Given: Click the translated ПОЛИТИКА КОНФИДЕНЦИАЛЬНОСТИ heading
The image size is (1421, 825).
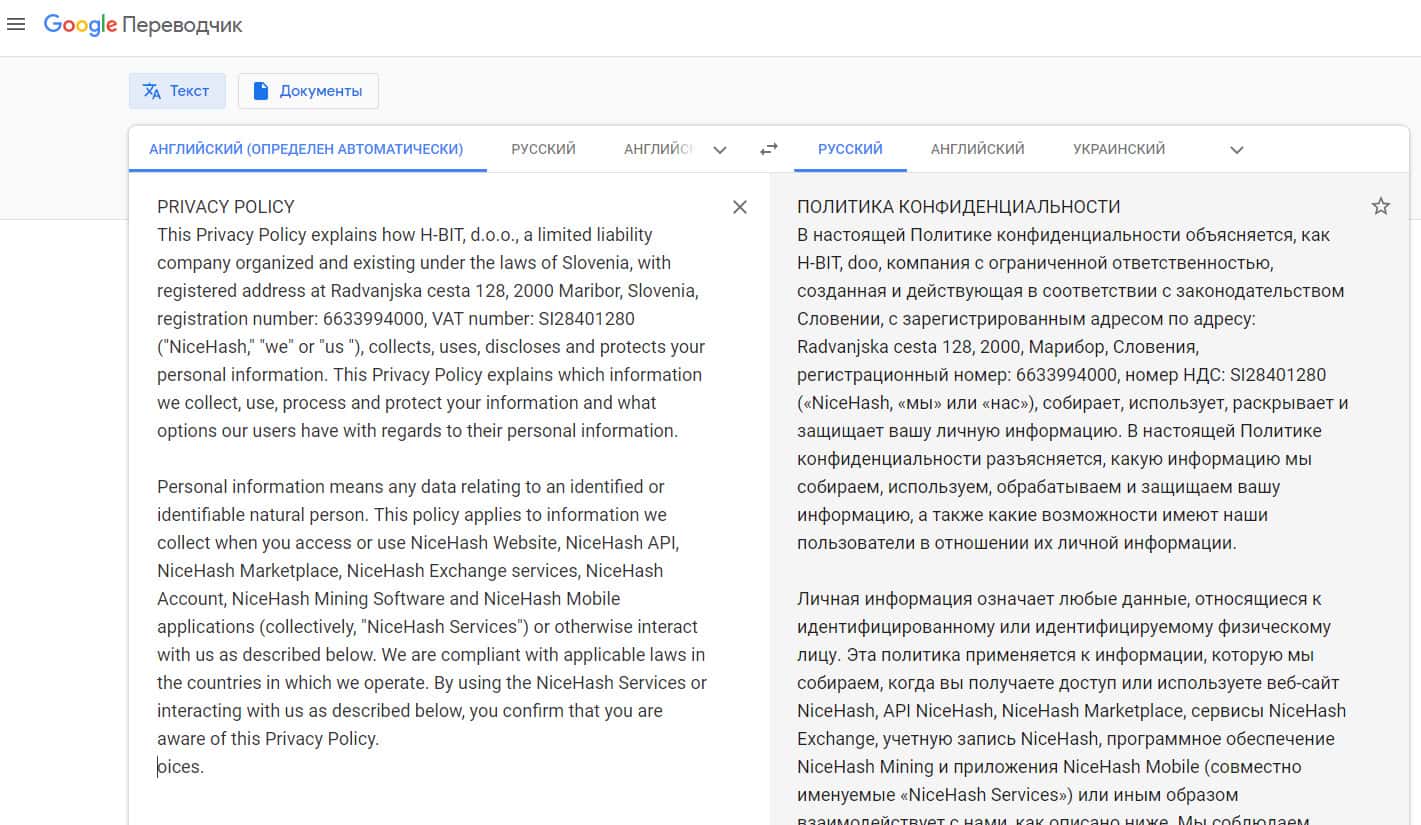Looking at the screenshot, I should click(x=958, y=207).
